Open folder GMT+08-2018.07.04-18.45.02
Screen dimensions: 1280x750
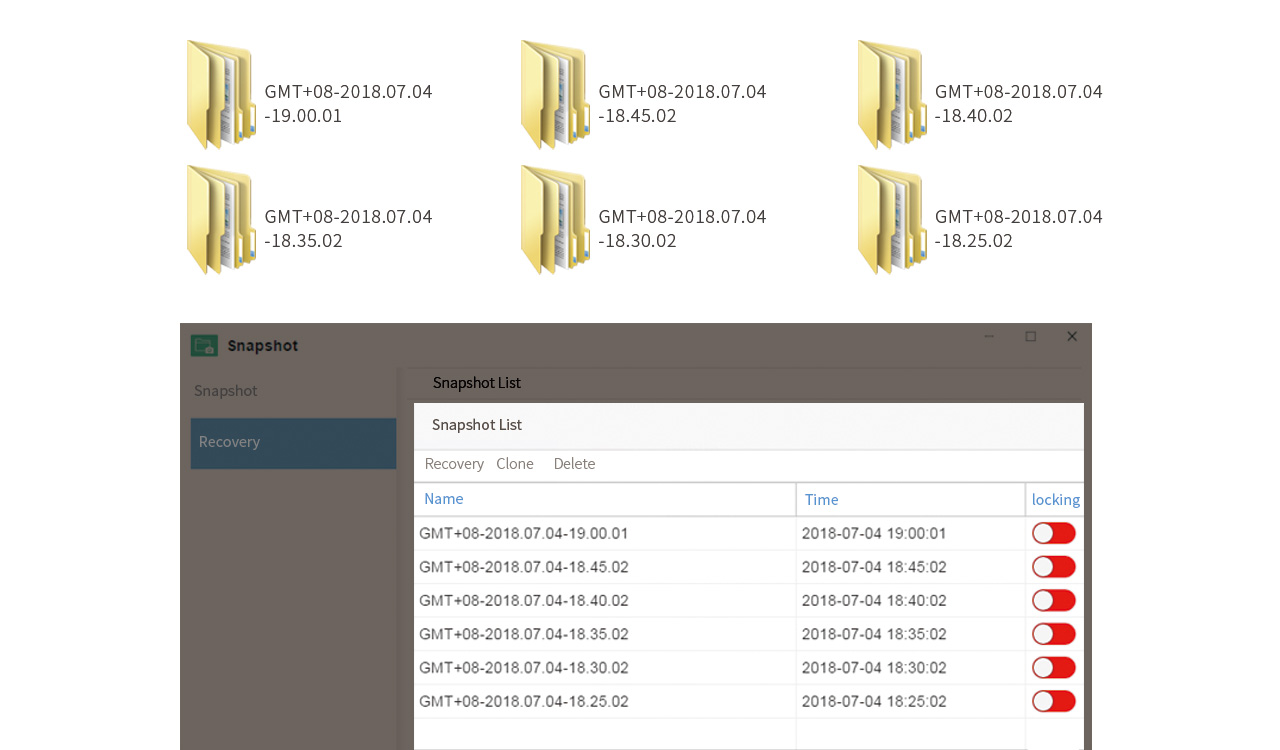click(554, 94)
